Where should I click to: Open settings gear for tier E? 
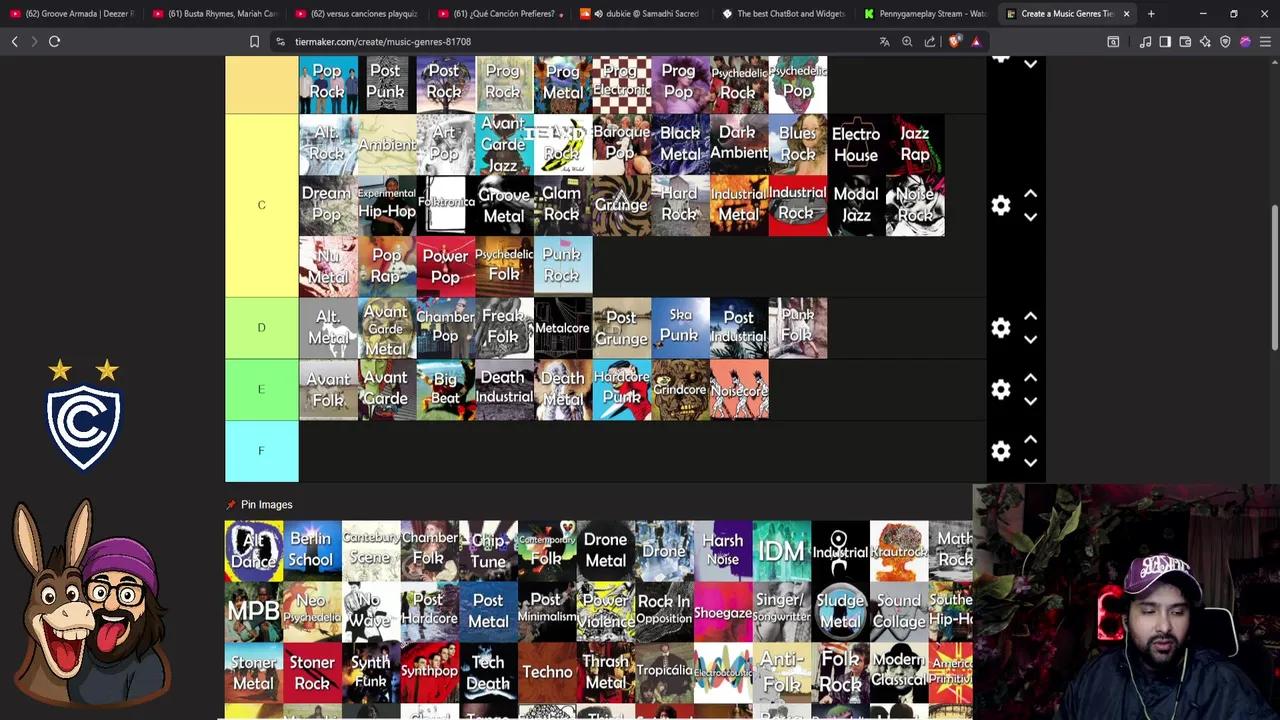click(x=1001, y=390)
